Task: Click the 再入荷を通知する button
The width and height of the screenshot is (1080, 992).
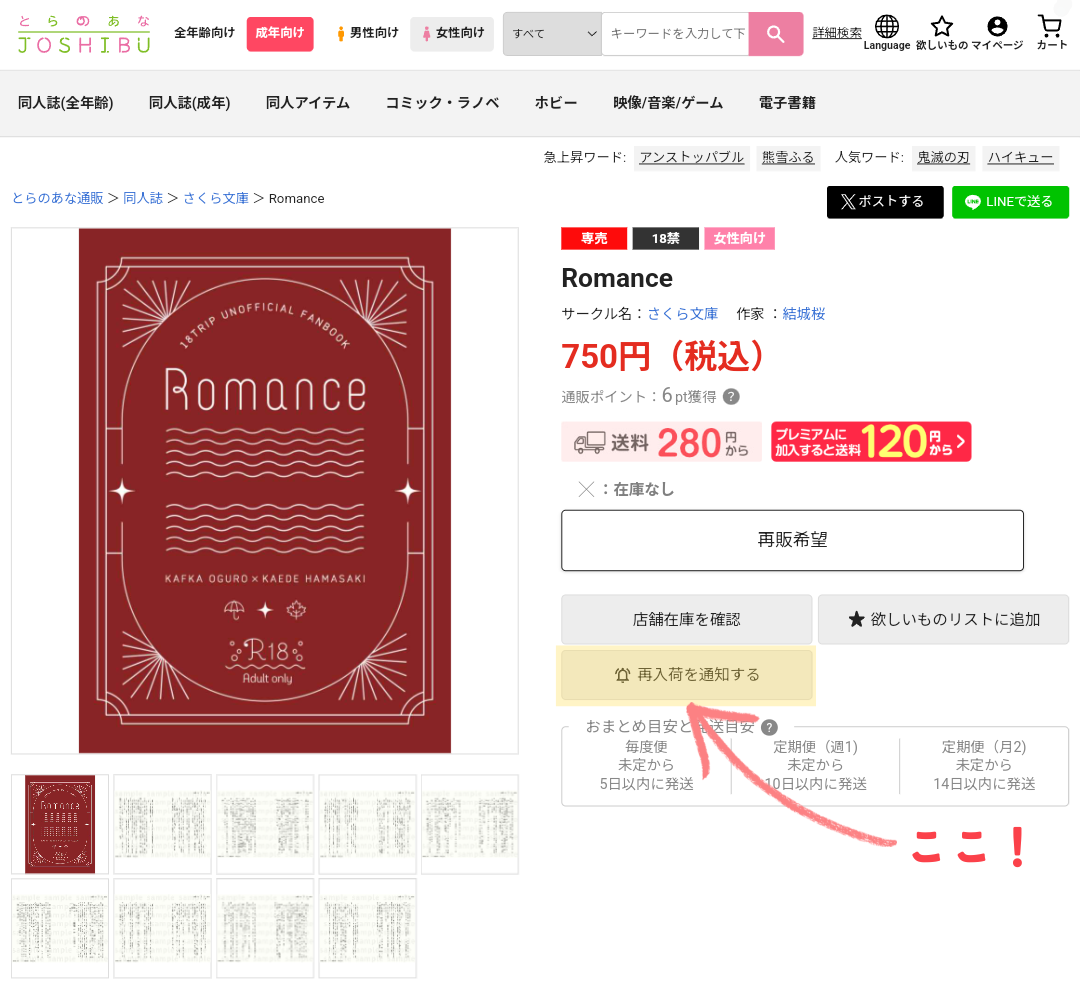Action: tap(687, 675)
